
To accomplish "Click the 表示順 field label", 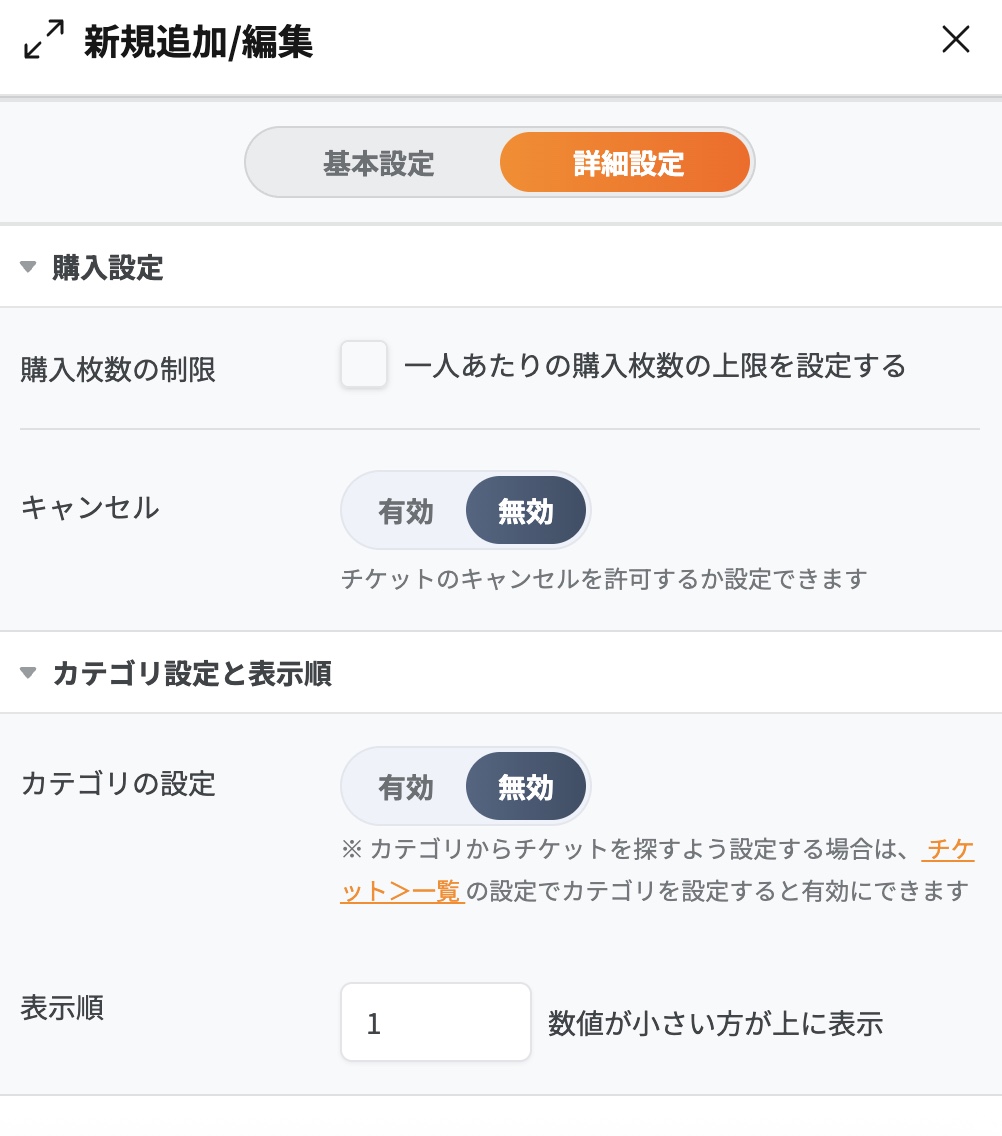I will click(62, 1007).
